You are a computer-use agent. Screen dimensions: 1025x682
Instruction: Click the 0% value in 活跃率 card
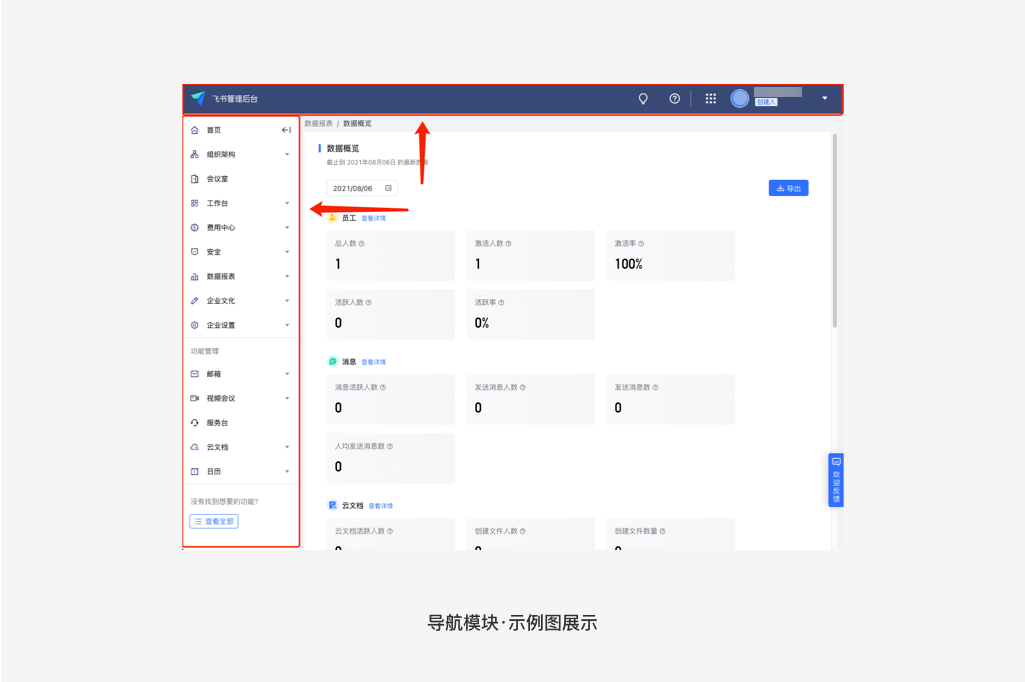click(x=482, y=323)
